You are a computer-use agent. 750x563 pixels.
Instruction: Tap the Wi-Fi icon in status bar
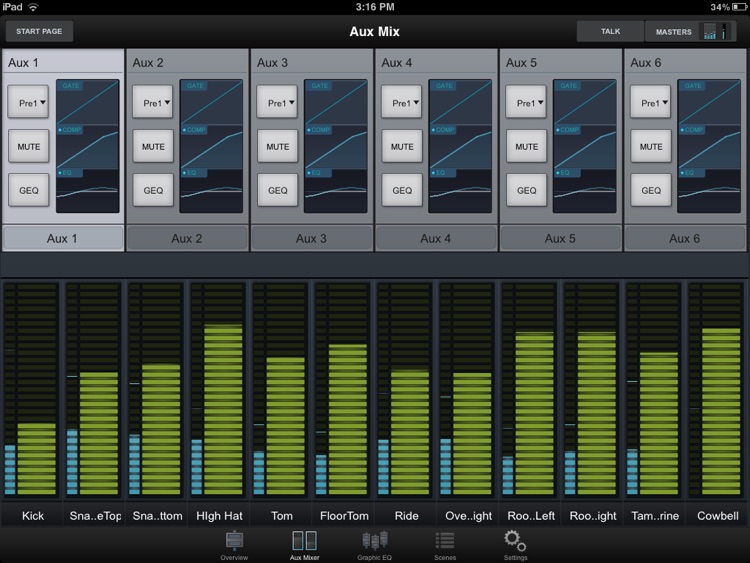(33, 7)
